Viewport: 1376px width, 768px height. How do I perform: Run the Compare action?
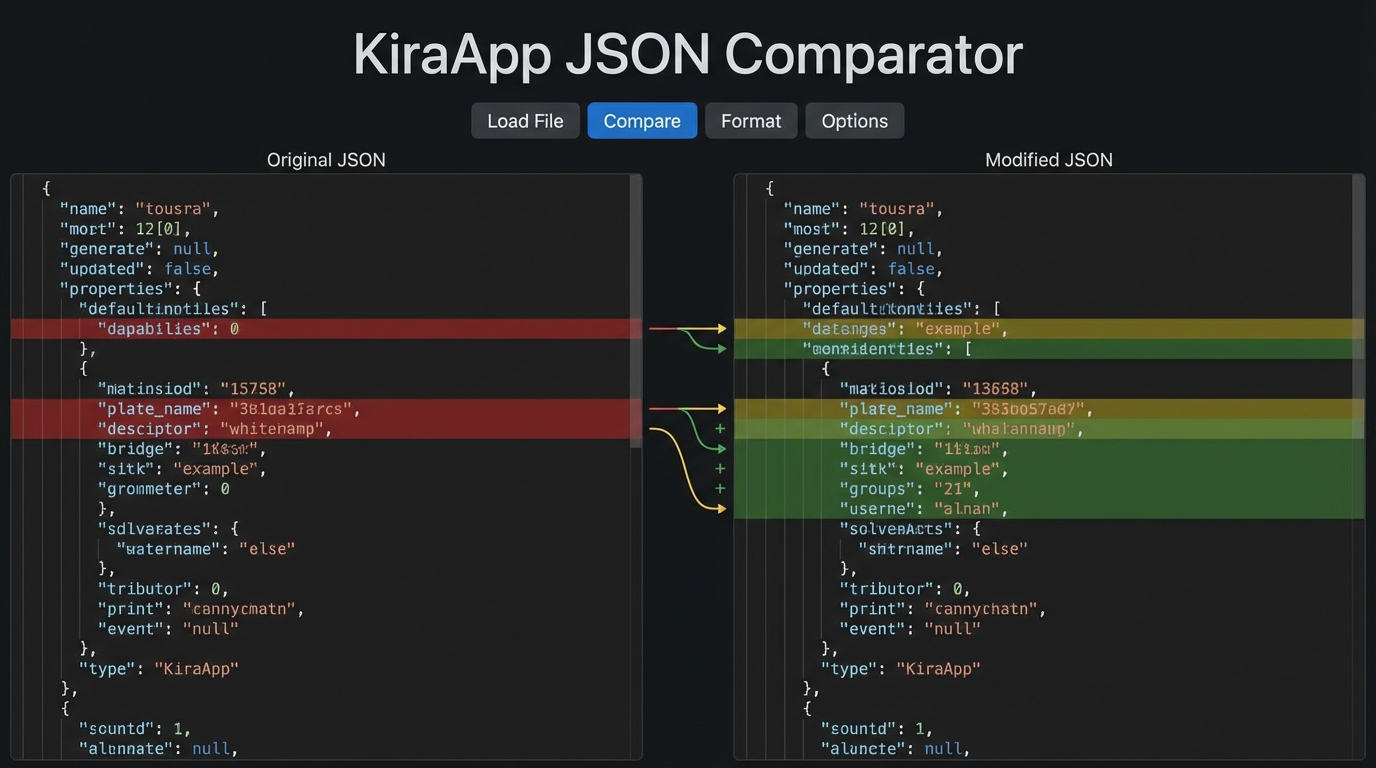pos(642,120)
